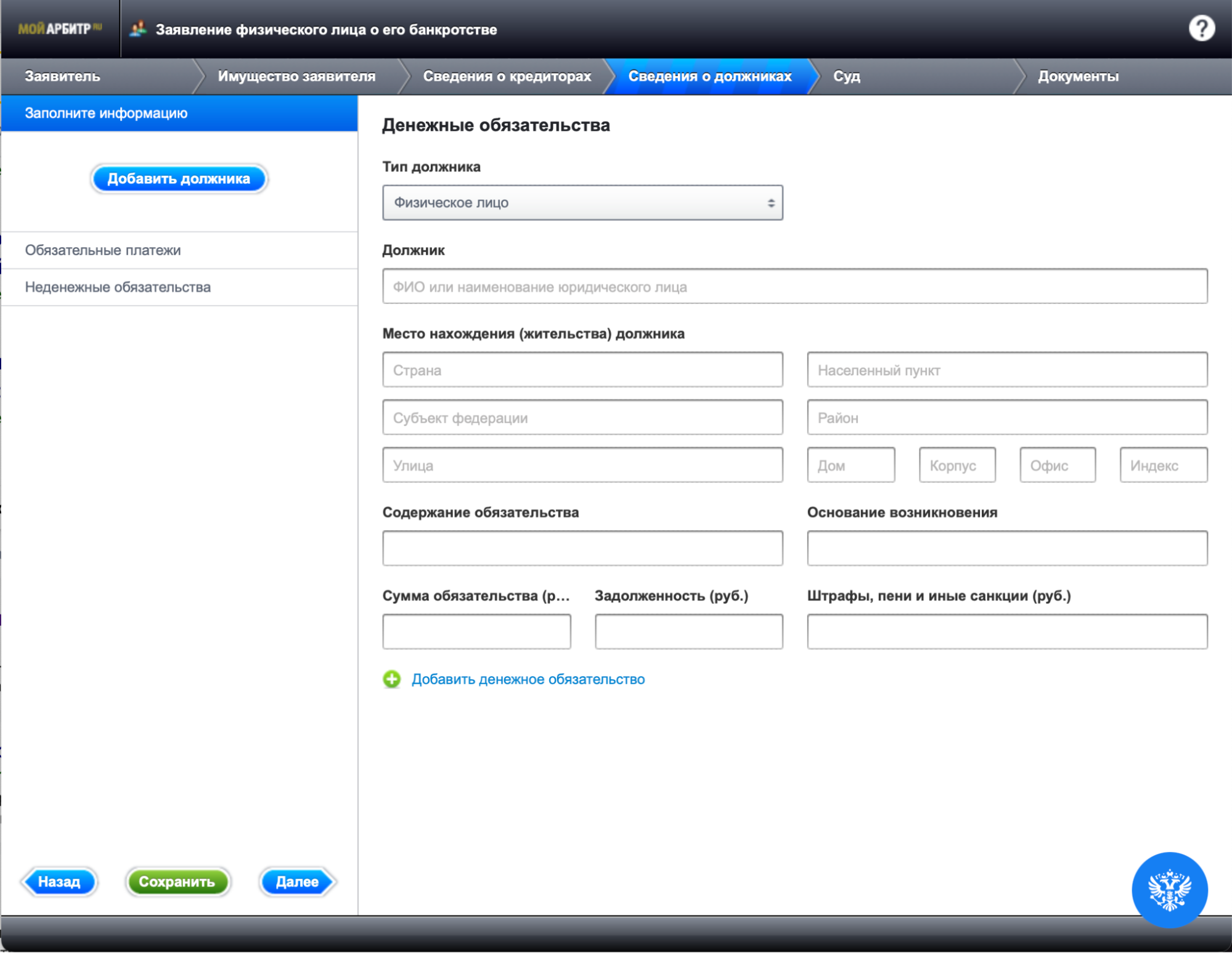Click the Индекс input field

click(1163, 465)
